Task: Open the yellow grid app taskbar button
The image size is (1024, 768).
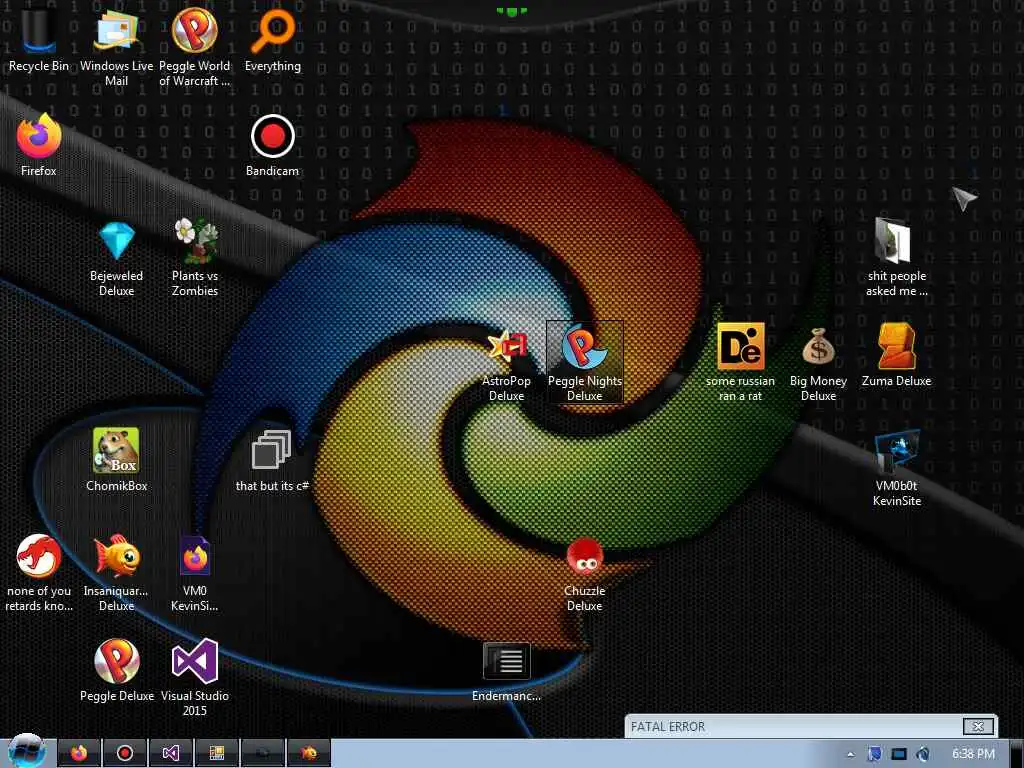Action: tap(217, 754)
